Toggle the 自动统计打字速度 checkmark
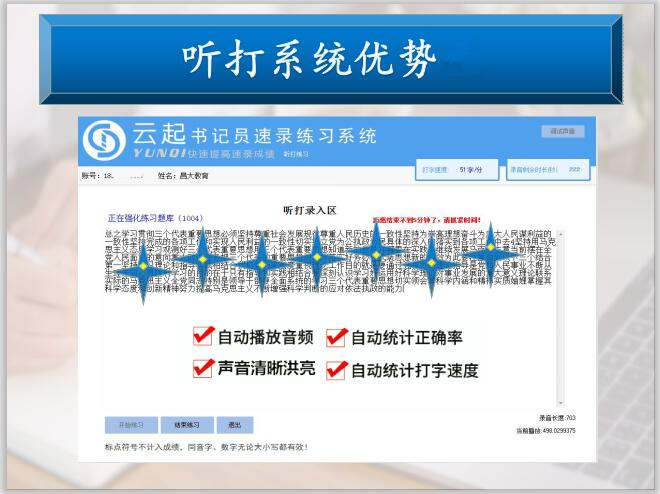Image resolution: width=660 pixels, height=494 pixels. coord(335,369)
